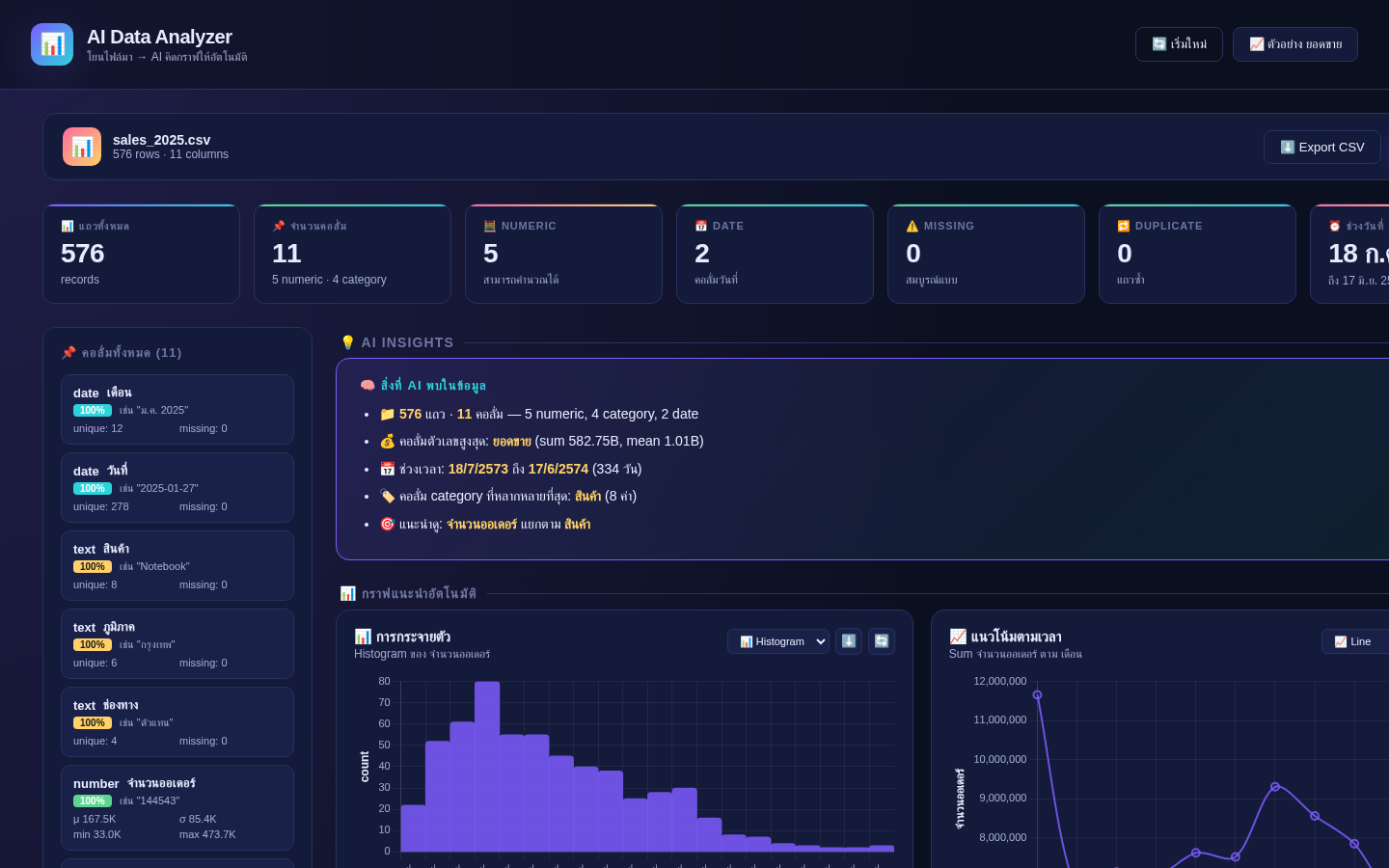This screenshot has height=868, width=1389.
Task: Click the sales_2025.csv file name
Action: tap(162, 140)
